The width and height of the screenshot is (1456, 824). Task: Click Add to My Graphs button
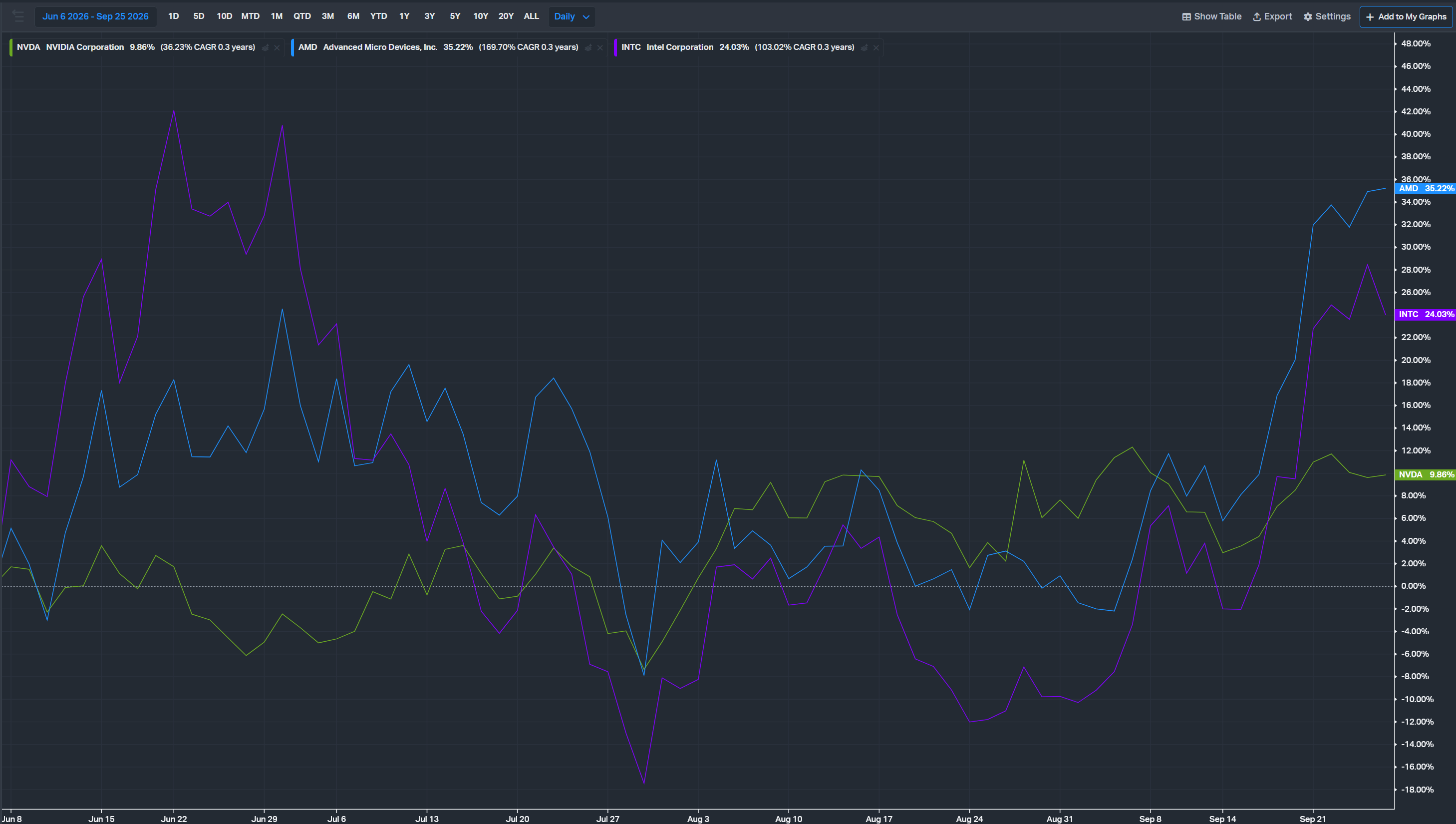coord(1406,17)
